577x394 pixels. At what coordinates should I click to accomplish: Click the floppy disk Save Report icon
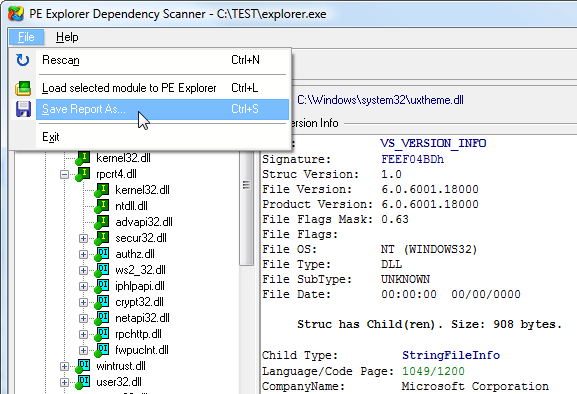(23, 109)
